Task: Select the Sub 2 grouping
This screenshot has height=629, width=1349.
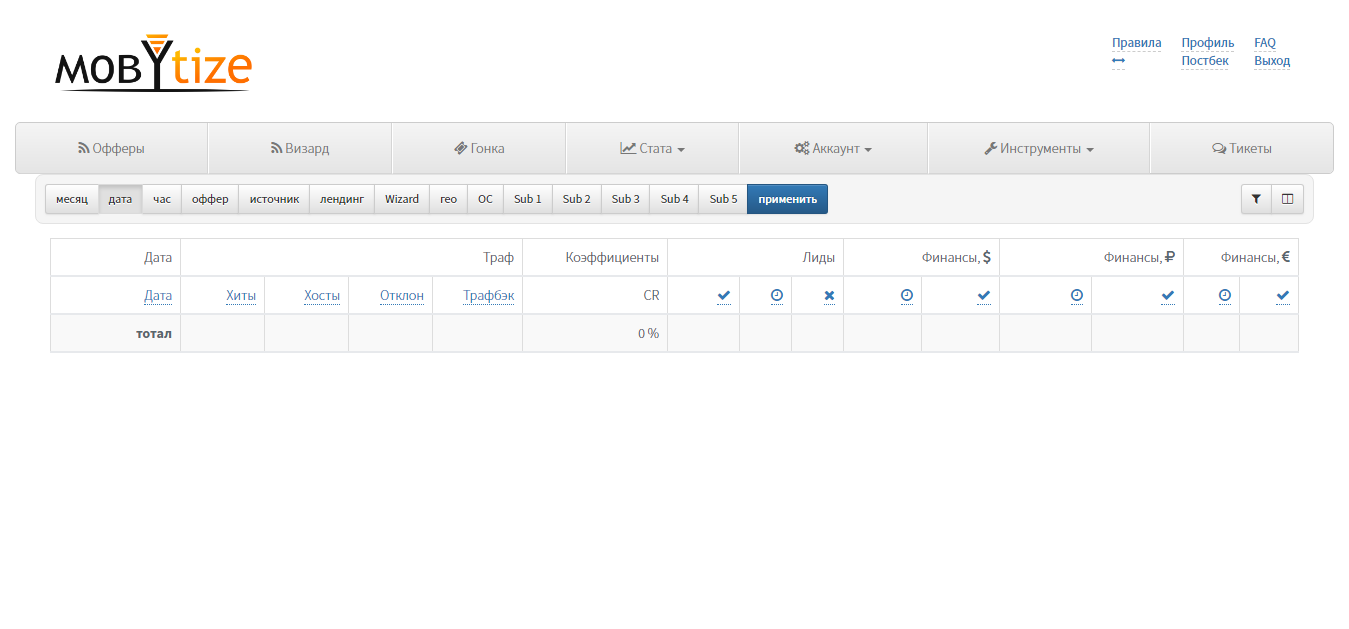Action: coord(577,199)
